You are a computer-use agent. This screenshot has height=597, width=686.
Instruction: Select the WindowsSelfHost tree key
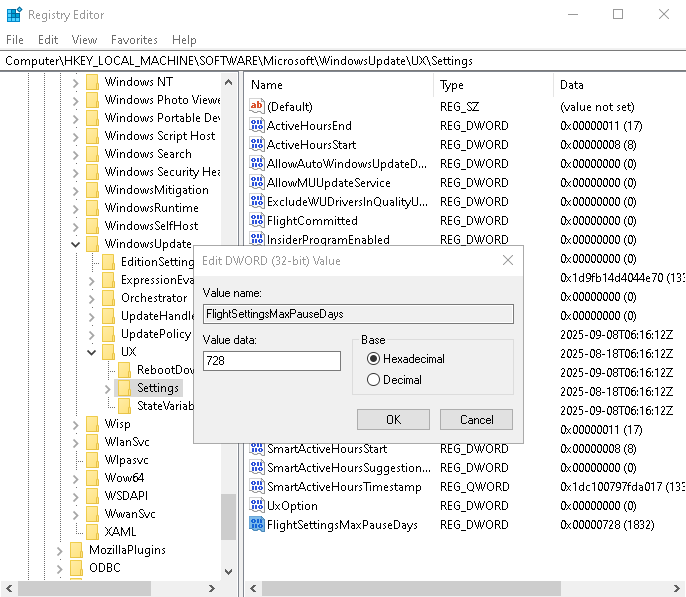[151, 226]
